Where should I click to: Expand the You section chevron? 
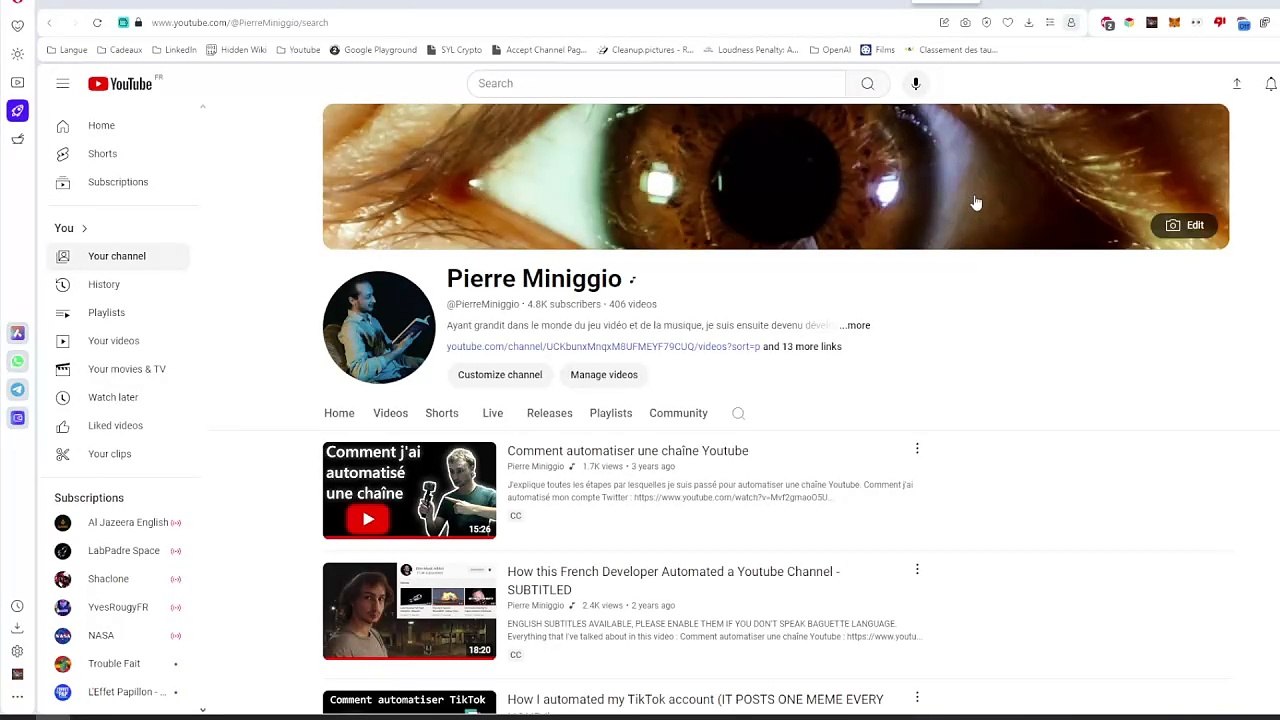(84, 228)
